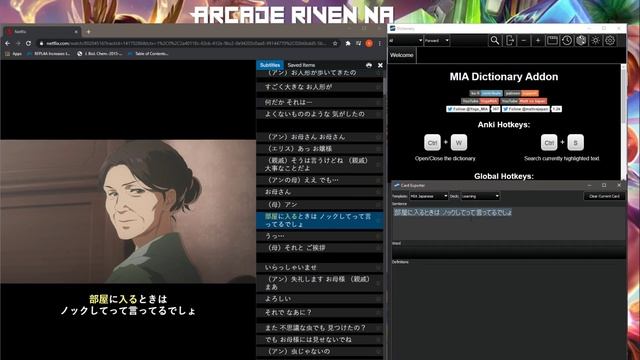Viewport: 640px width, 360px height.
Task: Select subtitle line いらっしゃいませ
Action: click(320, 267)
